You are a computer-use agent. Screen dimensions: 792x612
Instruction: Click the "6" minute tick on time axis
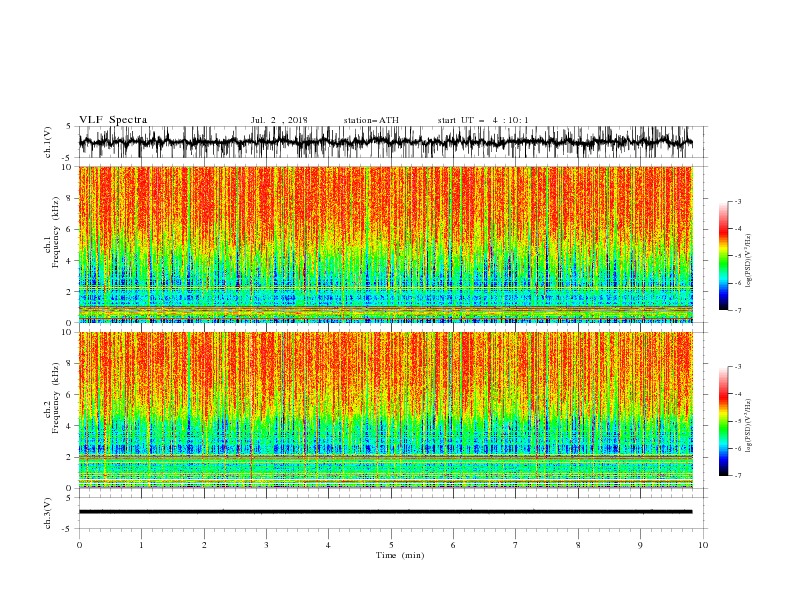(x=453, y=545)
